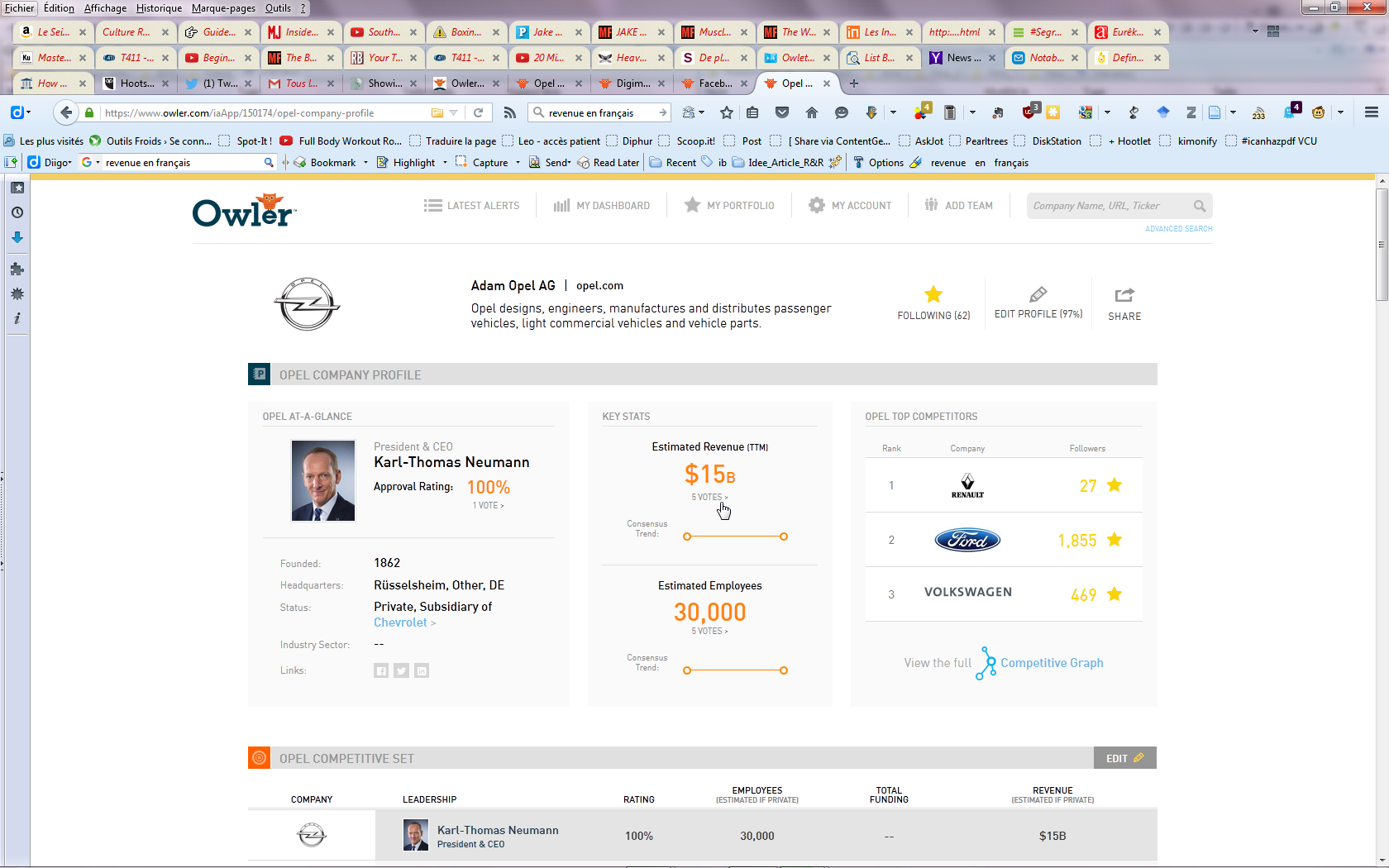The image size is (1389, 868).
Task: Click the Owler logo
Action: tap(244, 211)
